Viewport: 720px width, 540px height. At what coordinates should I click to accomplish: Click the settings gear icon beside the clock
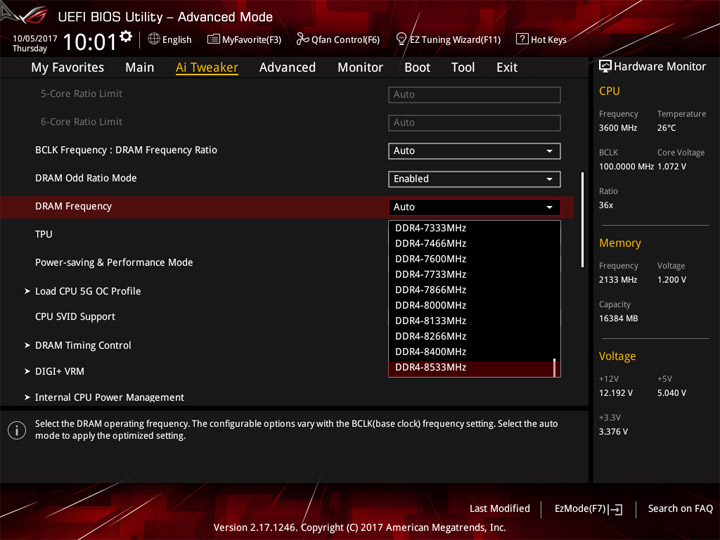tap(126, 37)
